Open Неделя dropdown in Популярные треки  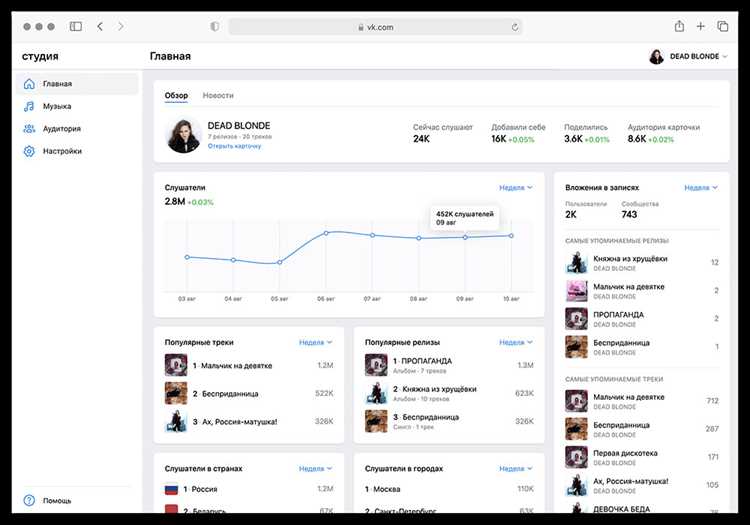point(315,342)
